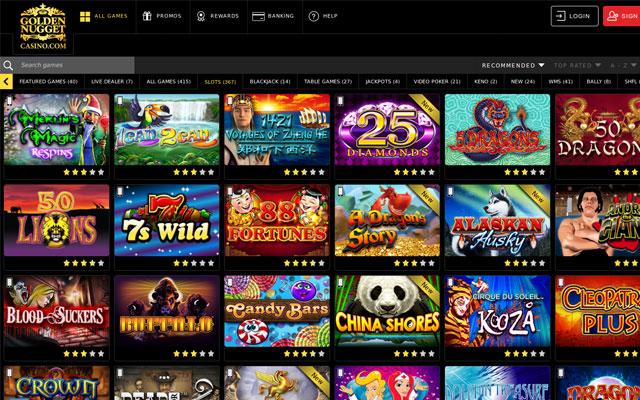Expand the Recommended sort dropdown
Image resolution: width=640 pixels, height=400 pixels.
click(513, 65)
